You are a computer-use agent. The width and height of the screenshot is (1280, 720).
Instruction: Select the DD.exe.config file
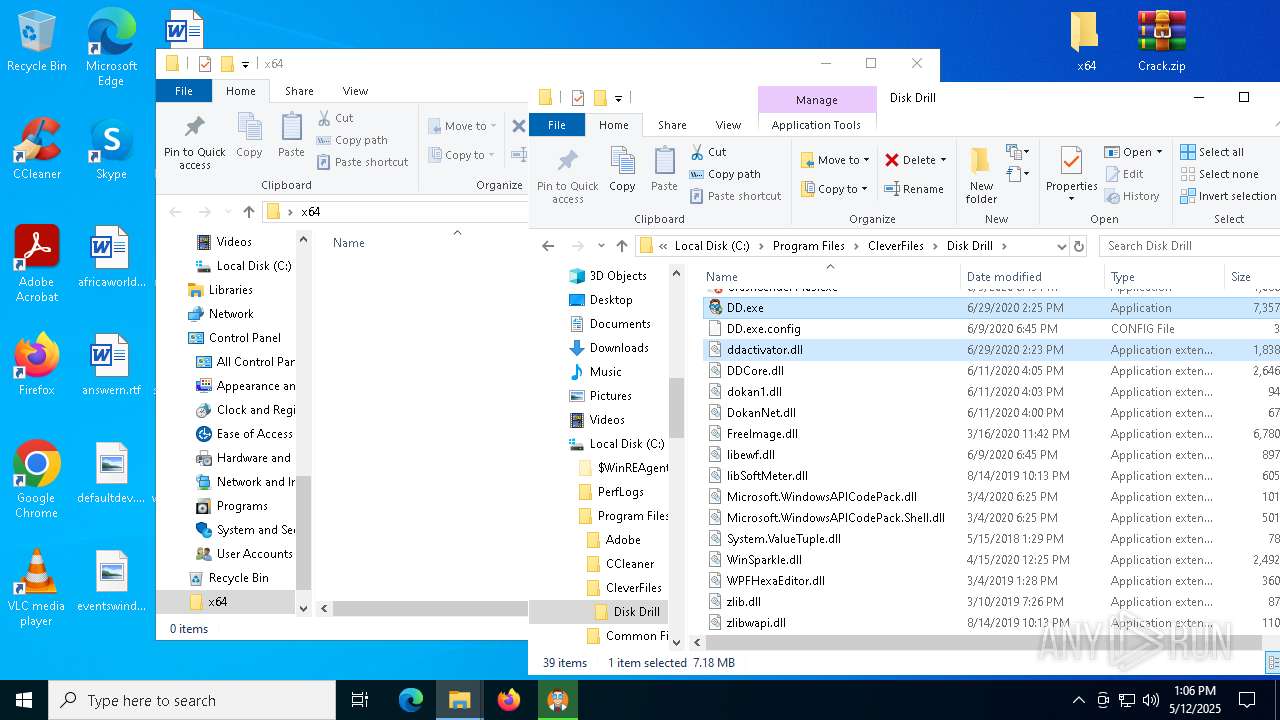763,329
